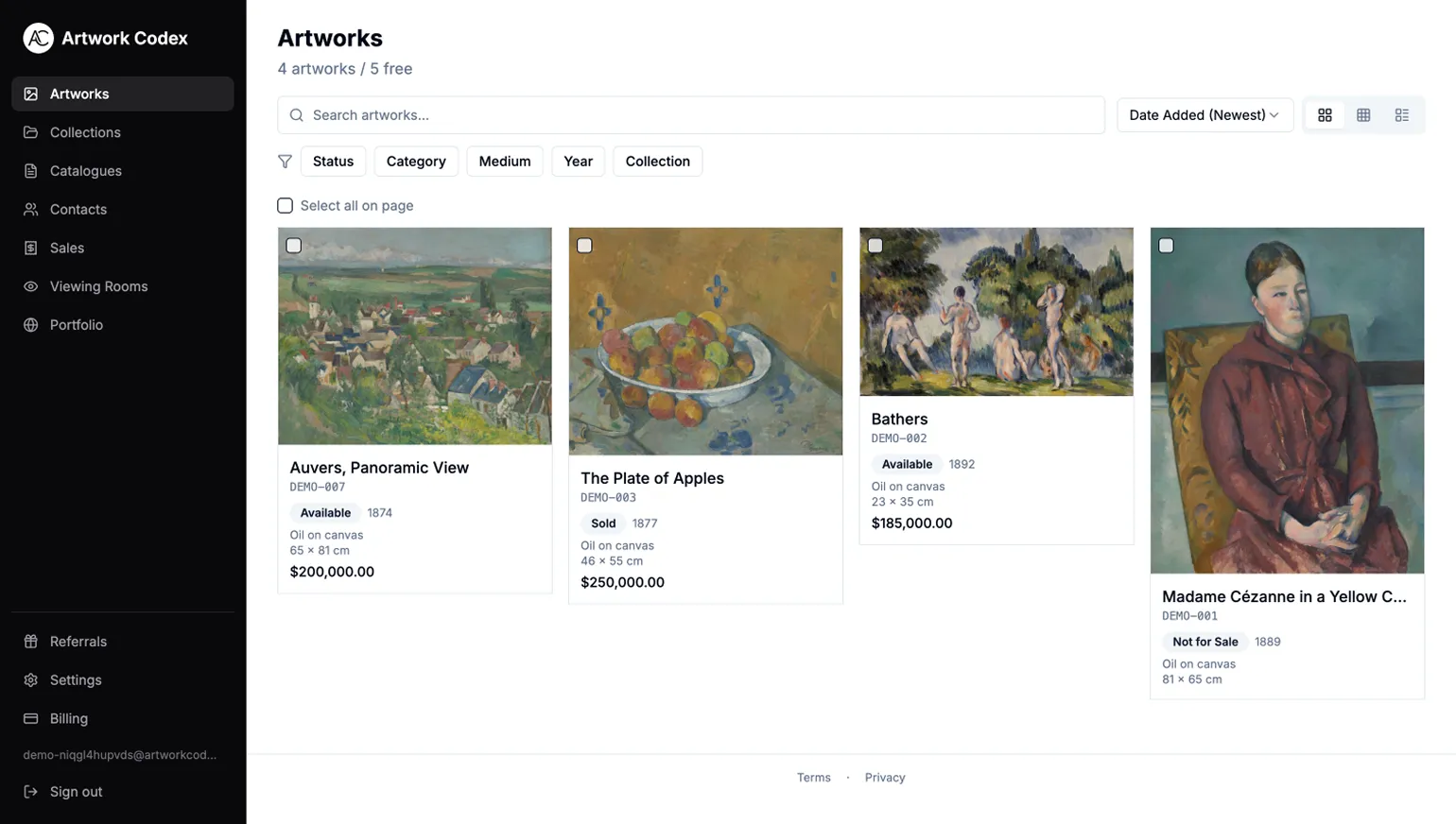
Task: Click the Artwork Codex logo icon
Action: pos(39,38)
